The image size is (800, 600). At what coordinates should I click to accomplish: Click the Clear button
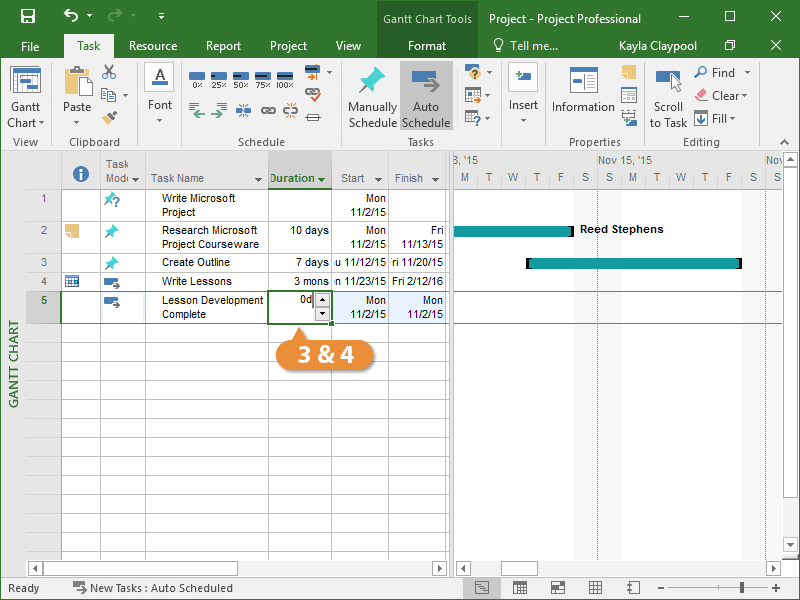point(718,96)
